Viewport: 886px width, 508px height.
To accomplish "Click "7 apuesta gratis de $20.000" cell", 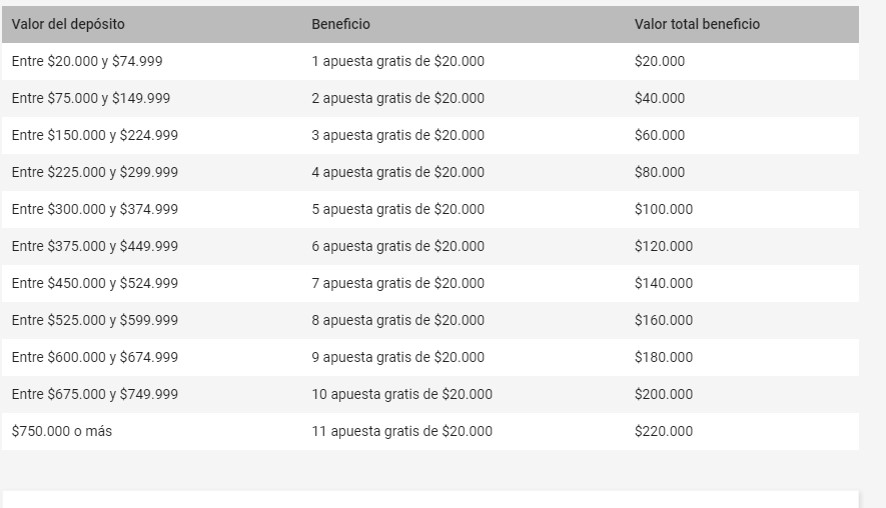I will coord(397,283).
